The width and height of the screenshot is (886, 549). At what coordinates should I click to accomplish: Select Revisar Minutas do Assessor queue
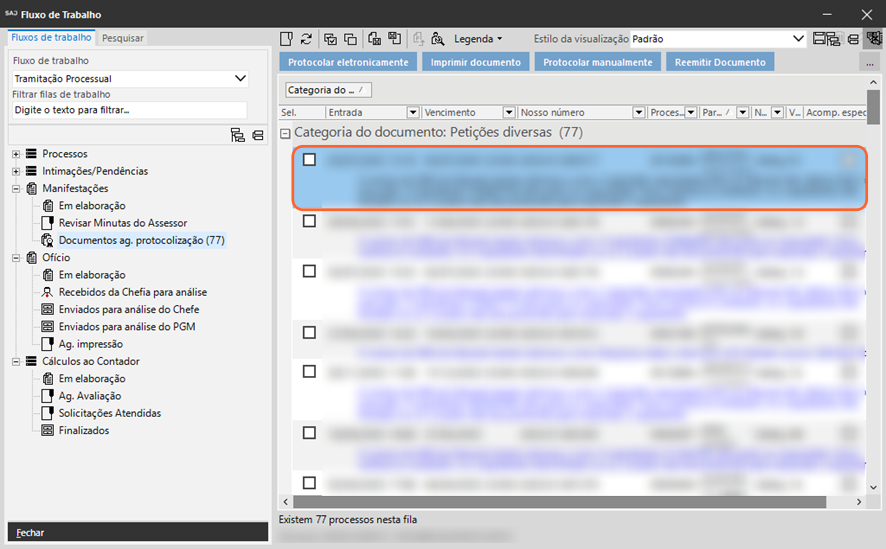click(x=122, y=223)
